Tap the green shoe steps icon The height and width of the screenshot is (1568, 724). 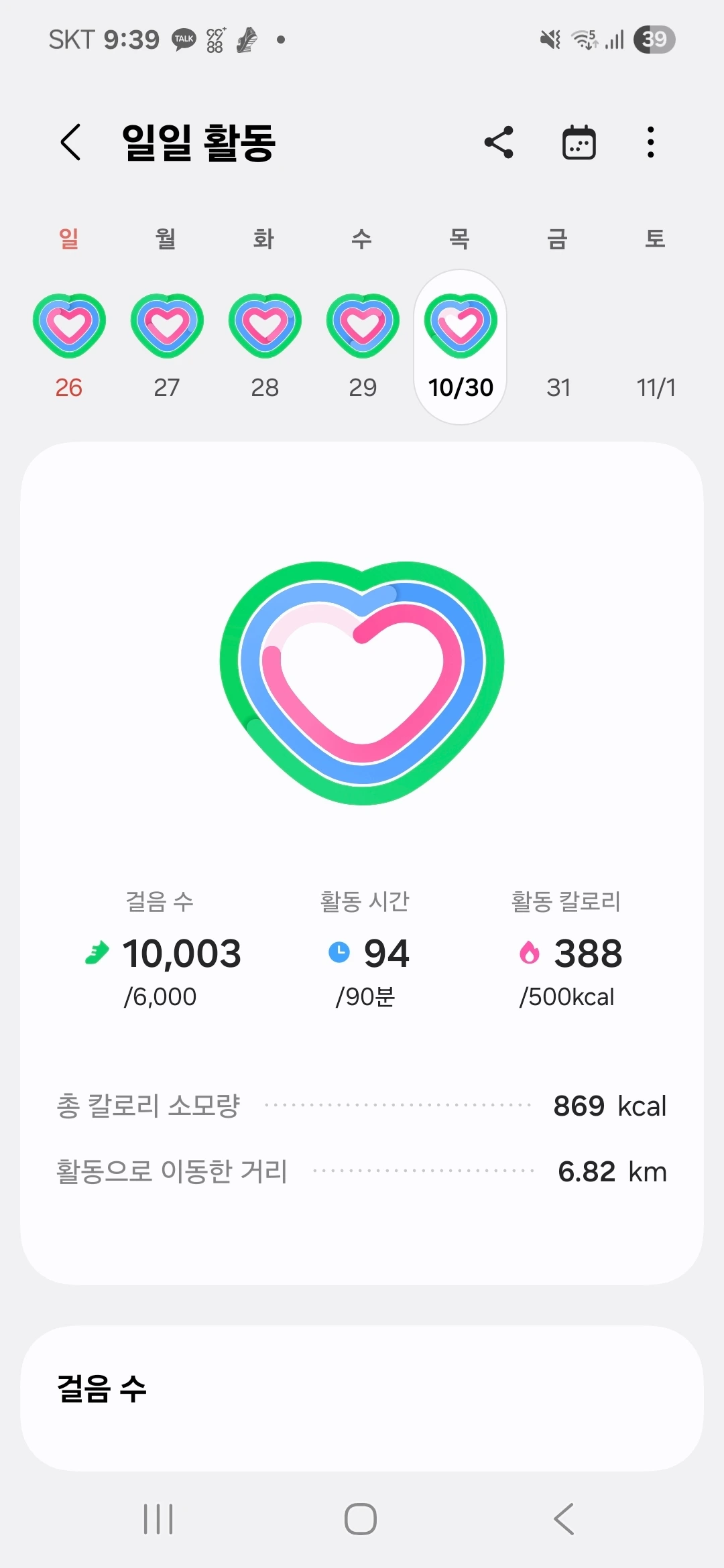point(97,952)
